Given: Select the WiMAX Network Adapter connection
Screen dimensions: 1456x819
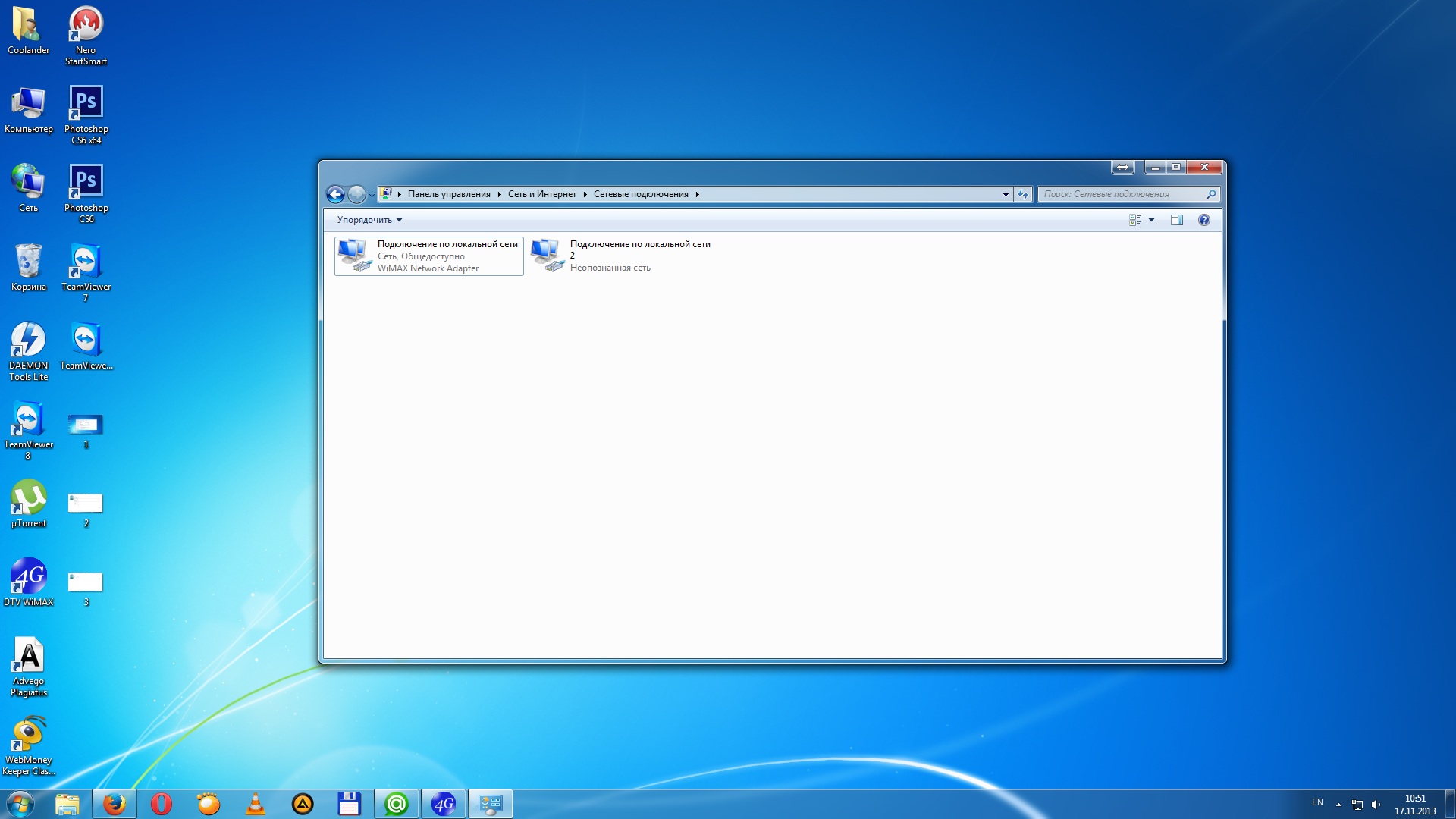Looking at the screenshot, I should pyautogui.click(x=428, y=256).
